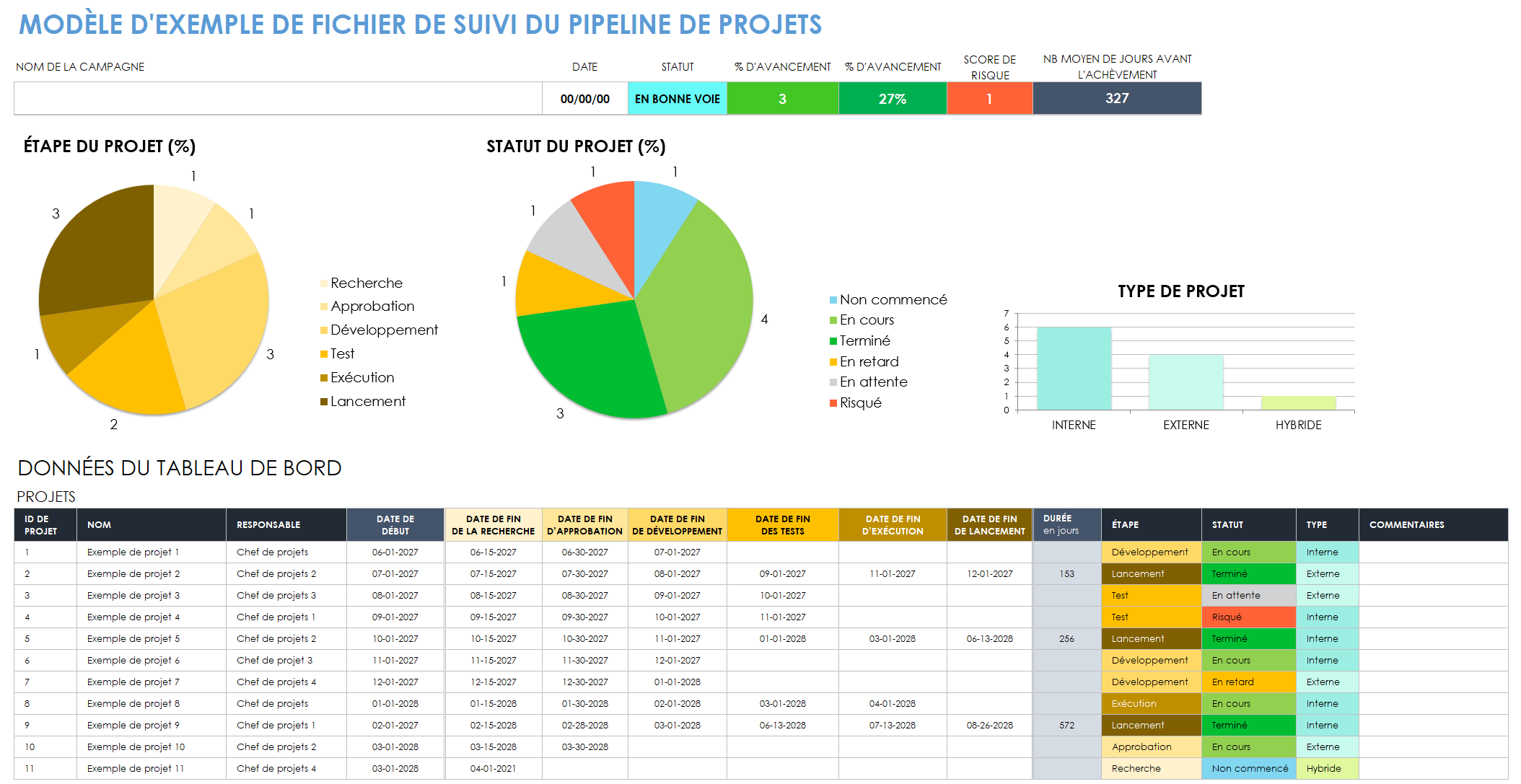Screen dimensions: 1521x784
Task: Select the cell Exemple de projet 1
Action: tap(152, 552)
